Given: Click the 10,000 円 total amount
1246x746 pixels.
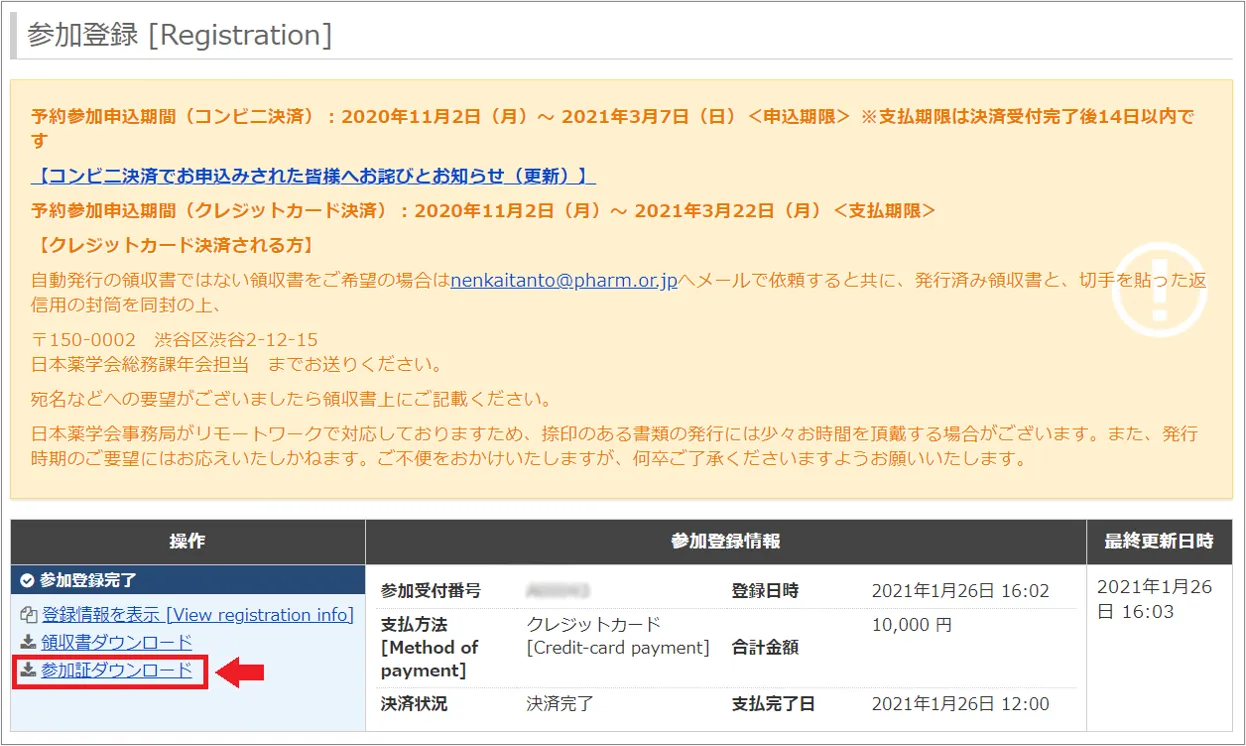Looking at the screenshot, I should pyautogui.click(x=912, y=625).
